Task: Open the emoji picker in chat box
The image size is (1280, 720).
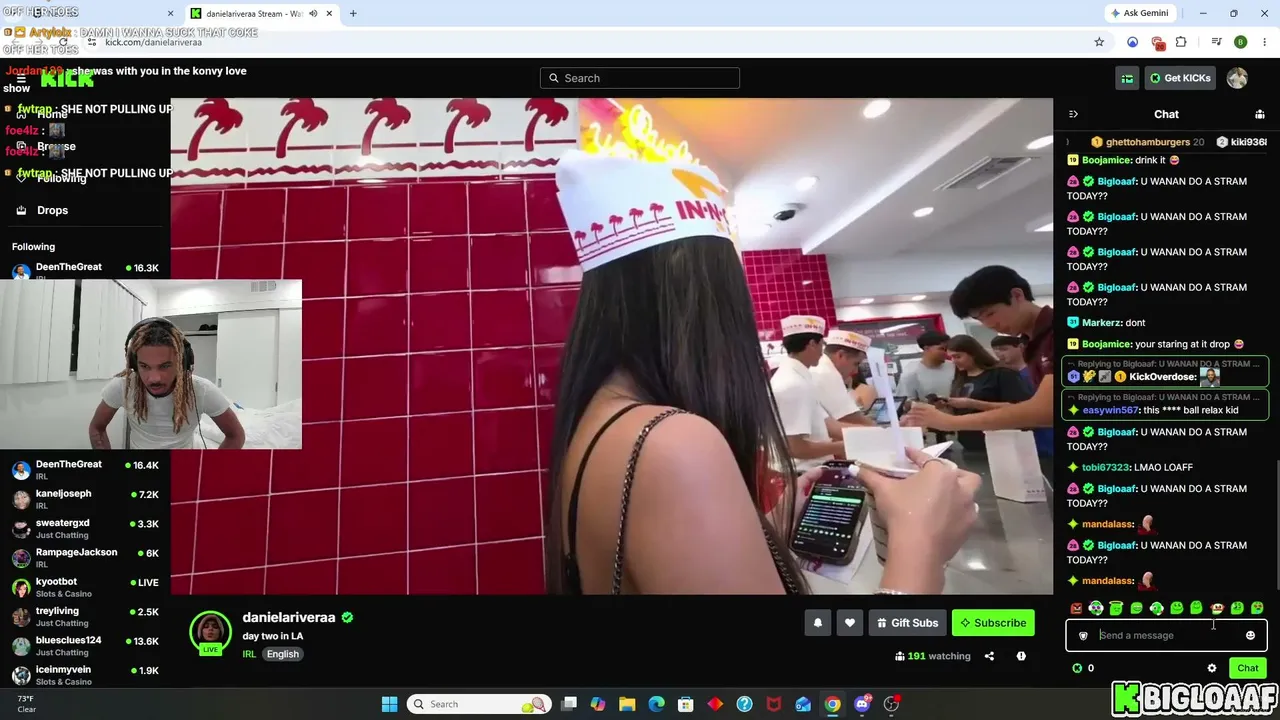Action: [1250, 635]
